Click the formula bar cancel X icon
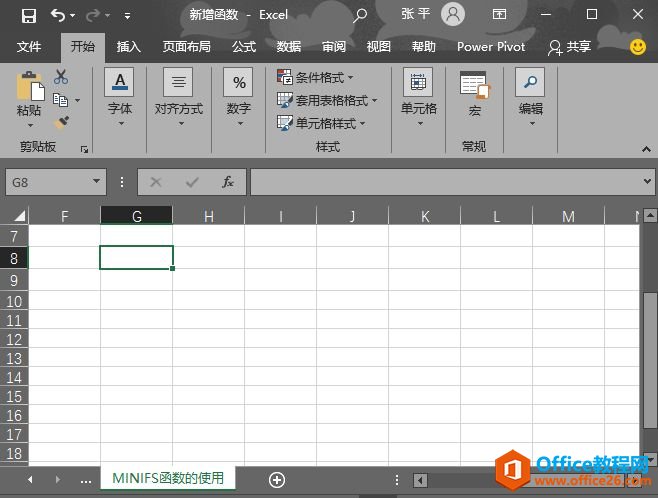658x498 pixels. click(156, 182)
